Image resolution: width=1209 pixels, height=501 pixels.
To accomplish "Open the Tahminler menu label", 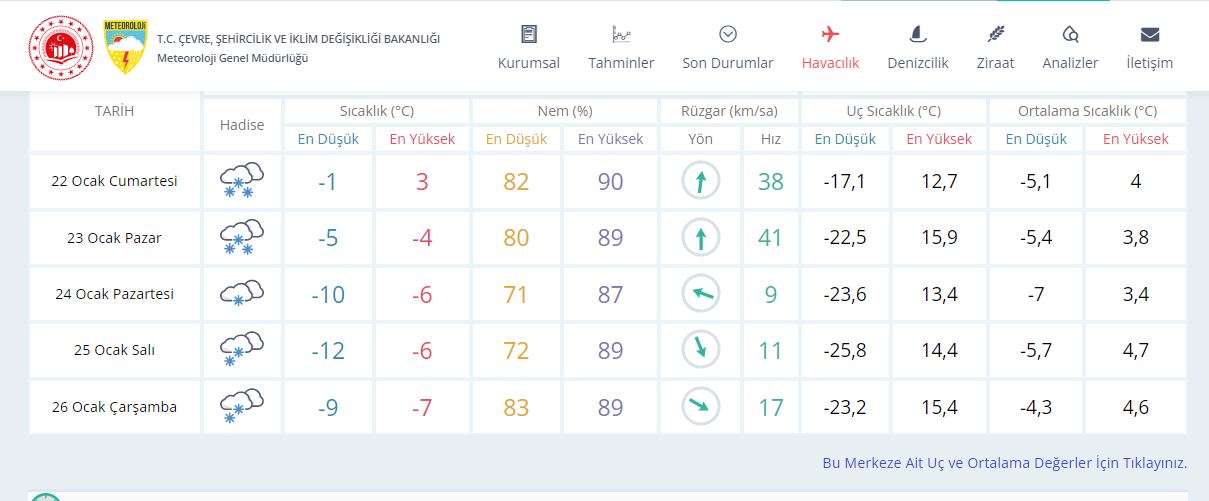I will point(621,63).
